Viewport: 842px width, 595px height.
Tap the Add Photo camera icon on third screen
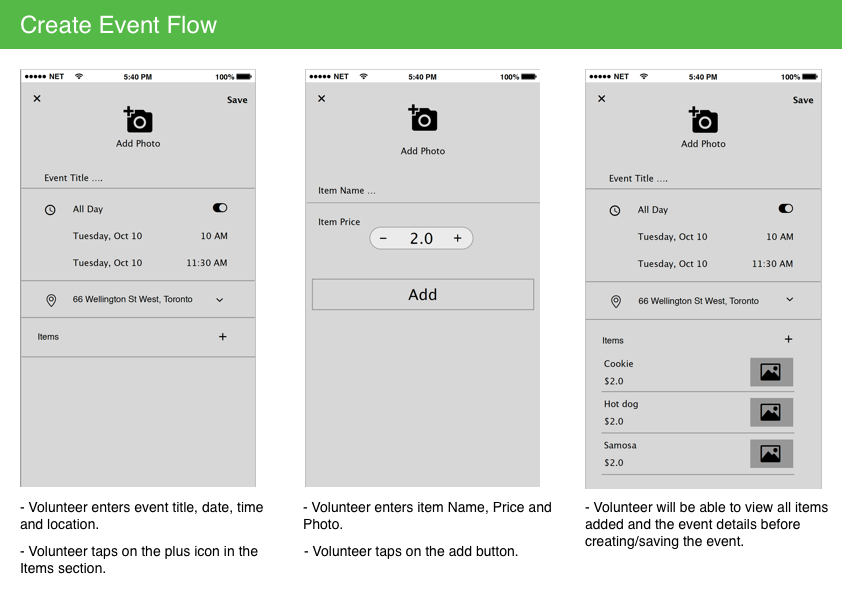[x=703, y=117]
